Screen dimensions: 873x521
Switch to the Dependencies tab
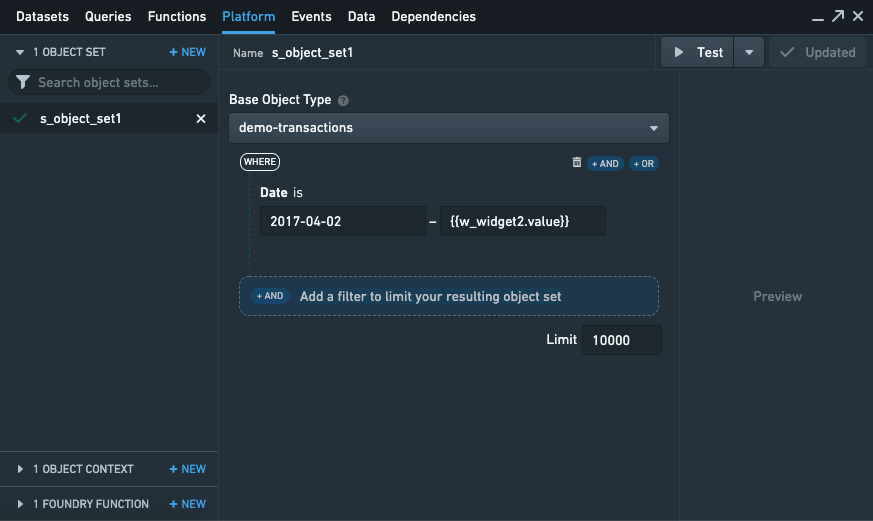click(433, 17)
